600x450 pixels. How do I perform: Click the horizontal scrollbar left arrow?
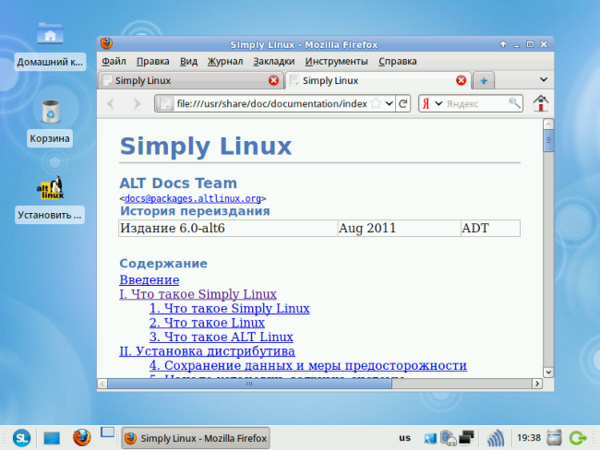coord(103,383)
